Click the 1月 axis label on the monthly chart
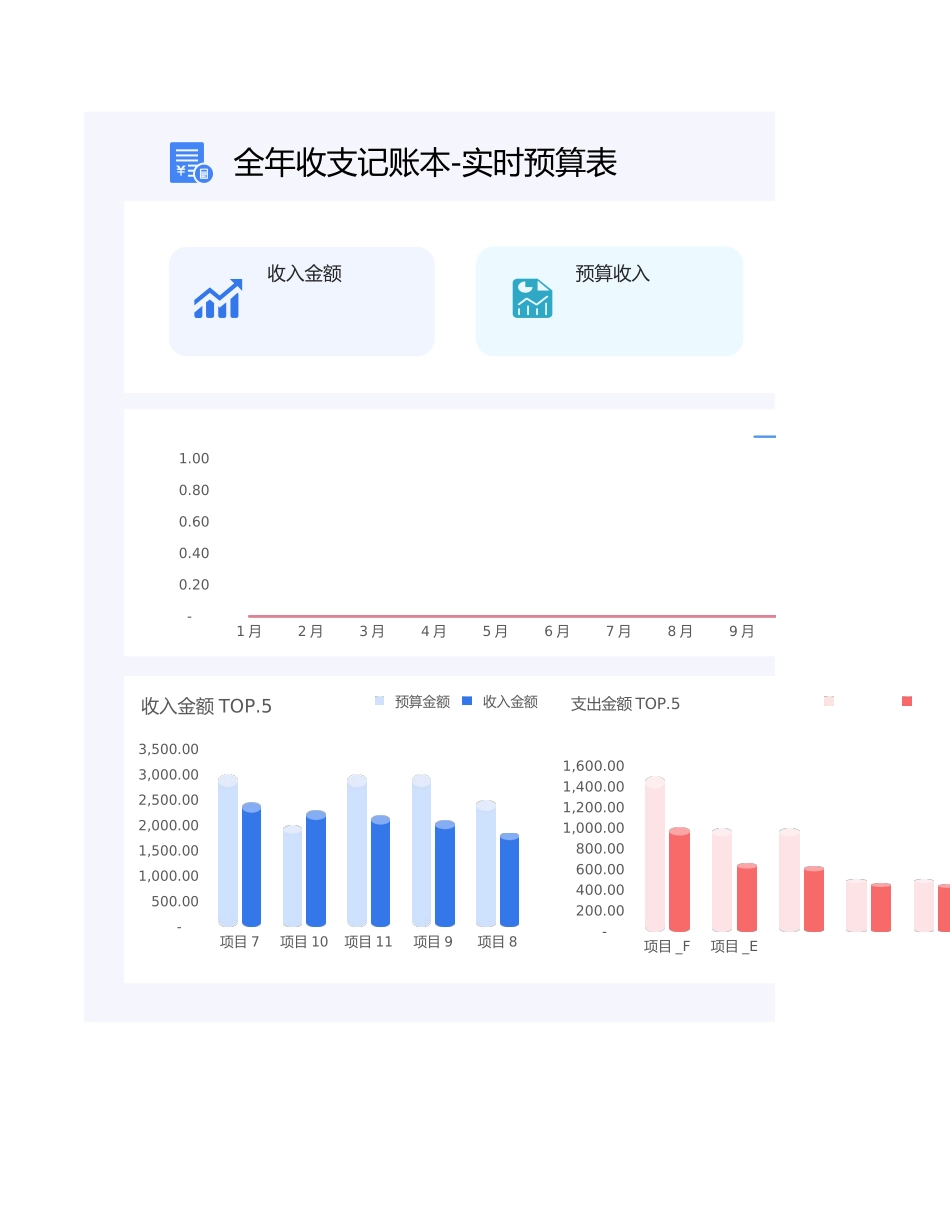 (249, 631)
